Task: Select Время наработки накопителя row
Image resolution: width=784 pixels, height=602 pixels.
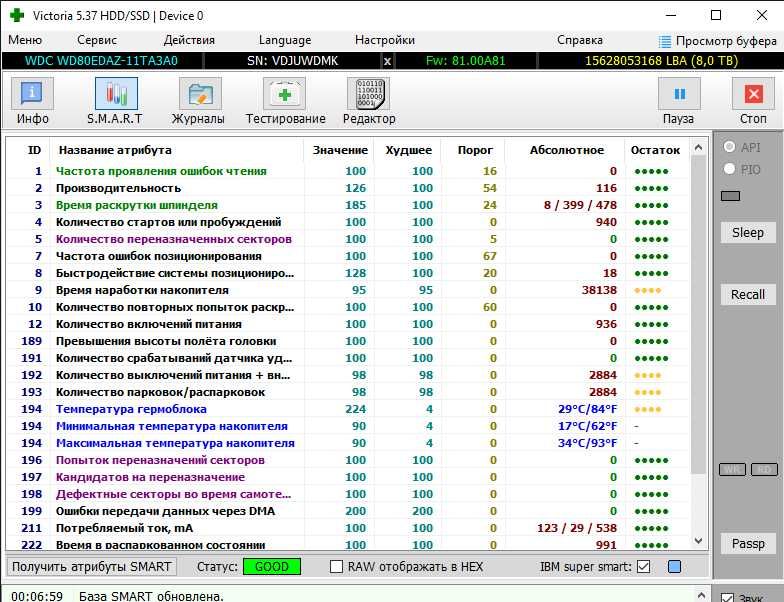Action: (348, 290)
